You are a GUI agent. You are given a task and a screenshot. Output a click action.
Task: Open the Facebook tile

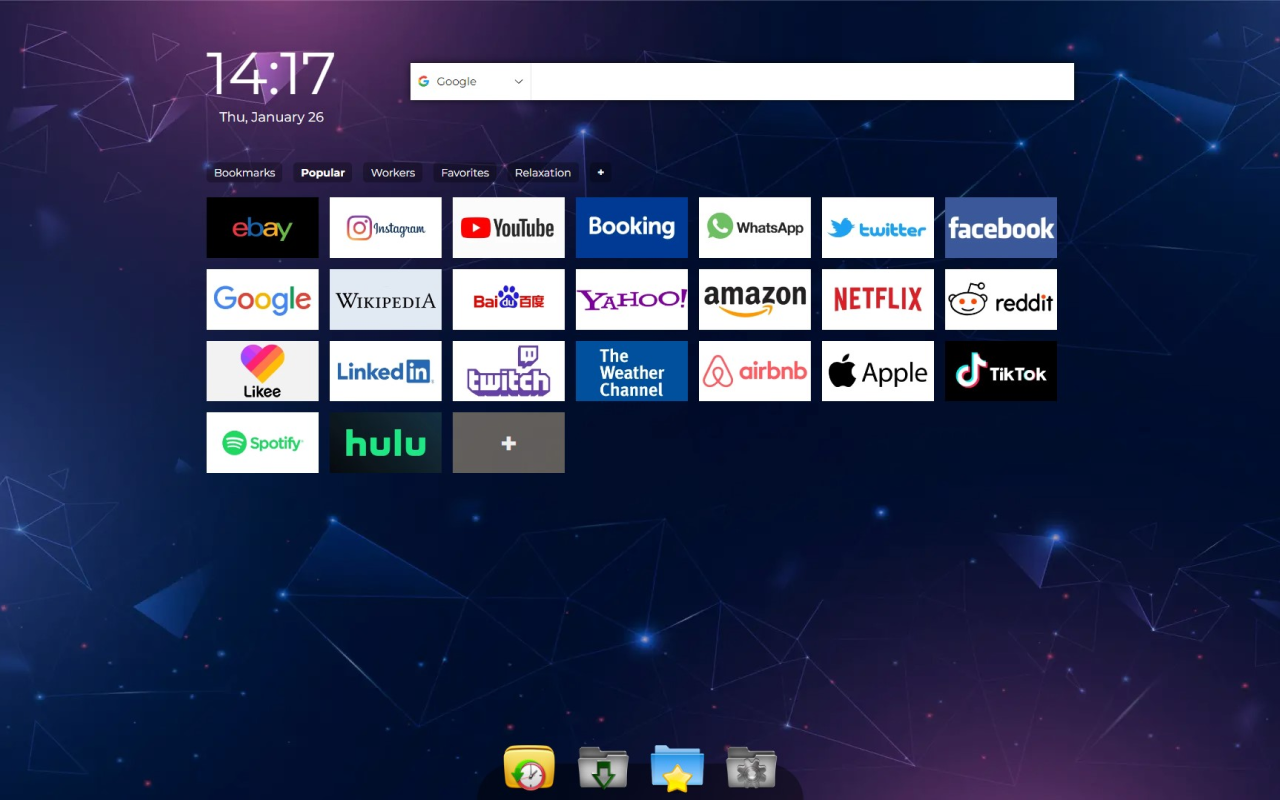[x=1000, y=227]
